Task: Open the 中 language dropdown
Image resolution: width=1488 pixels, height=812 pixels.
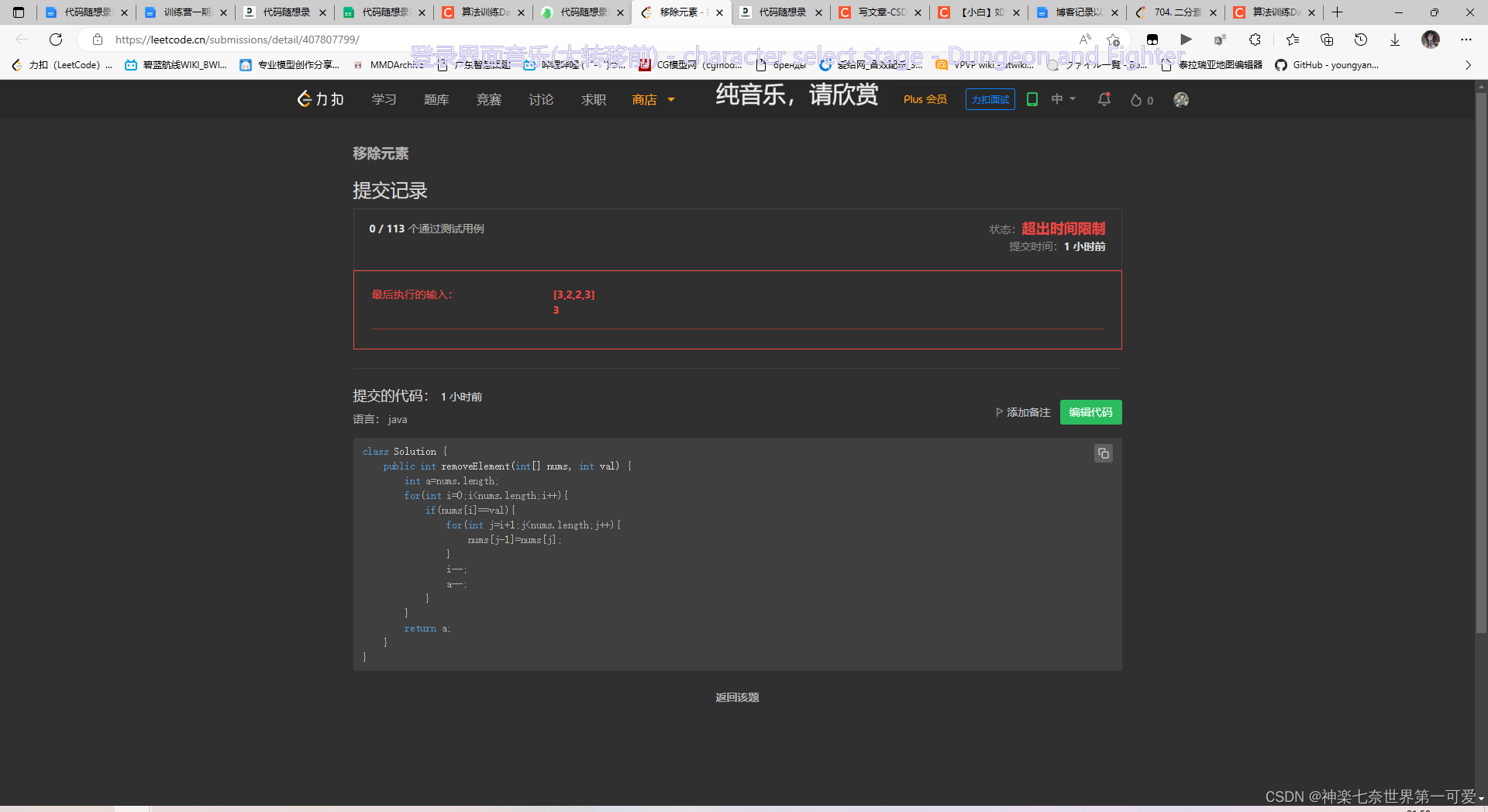Action: (x=1063, y=99)
